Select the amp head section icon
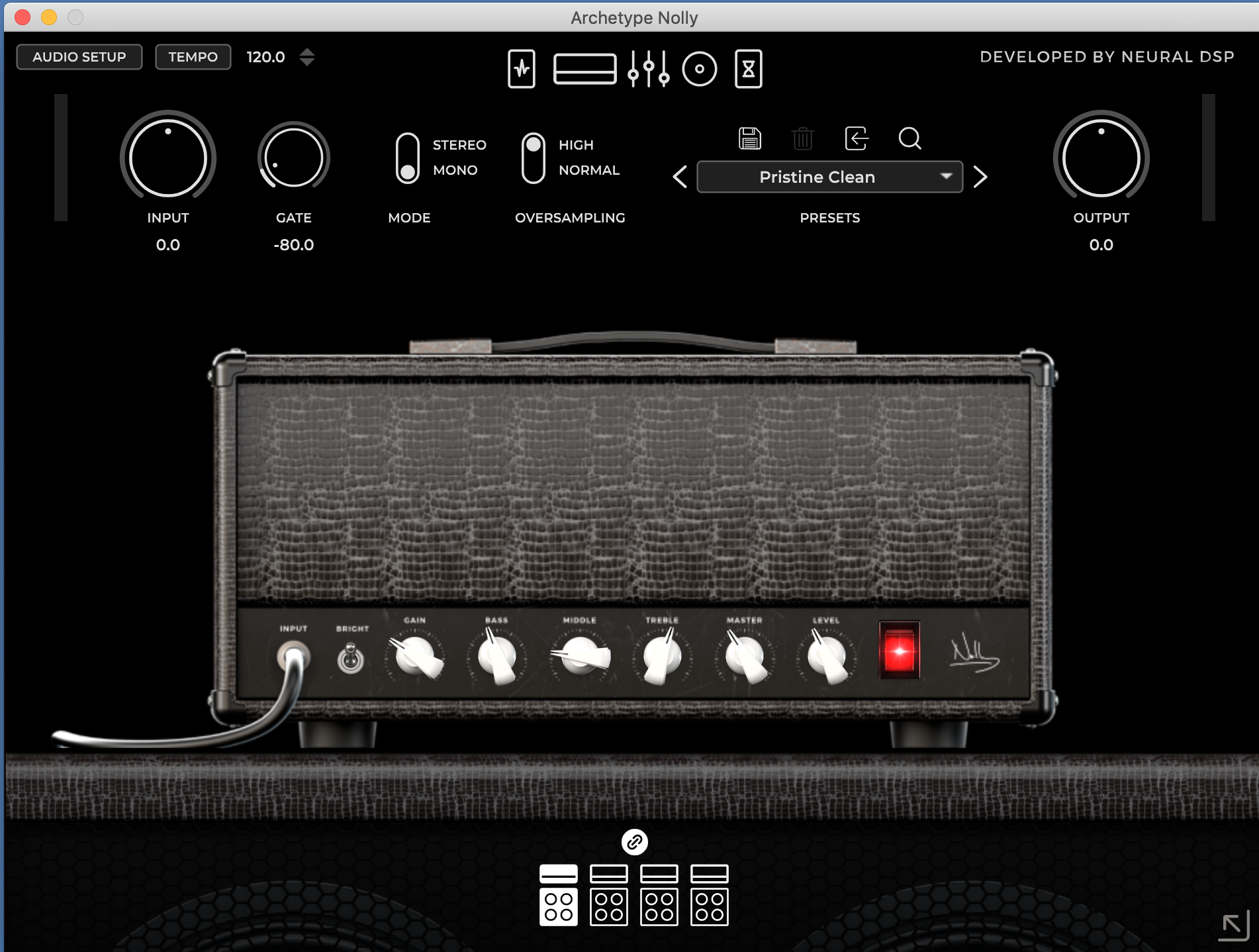 (x=584, y=69)
